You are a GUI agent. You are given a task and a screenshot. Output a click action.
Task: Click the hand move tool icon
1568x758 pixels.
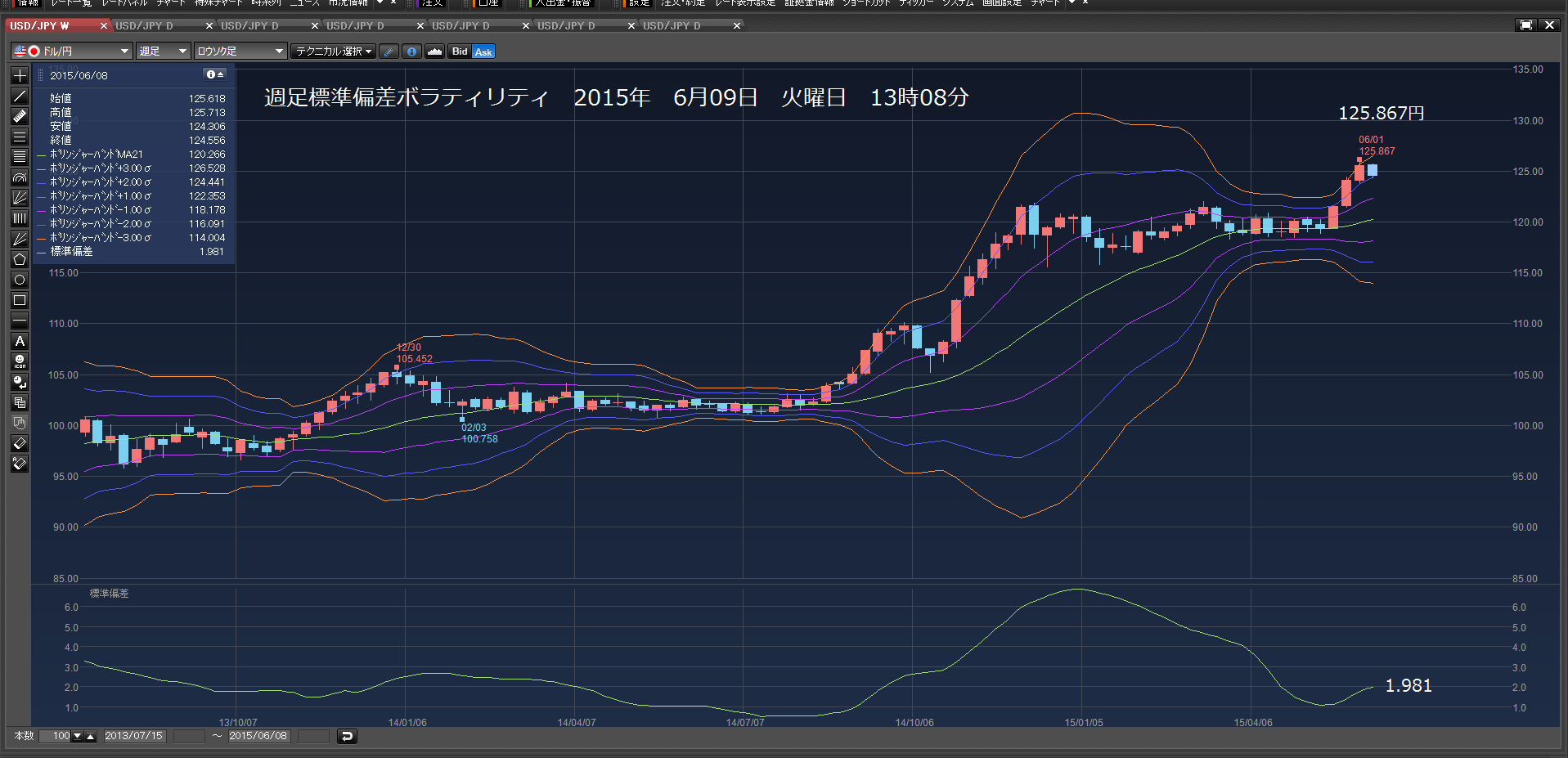pyautogui.click(x=20, y=423)
